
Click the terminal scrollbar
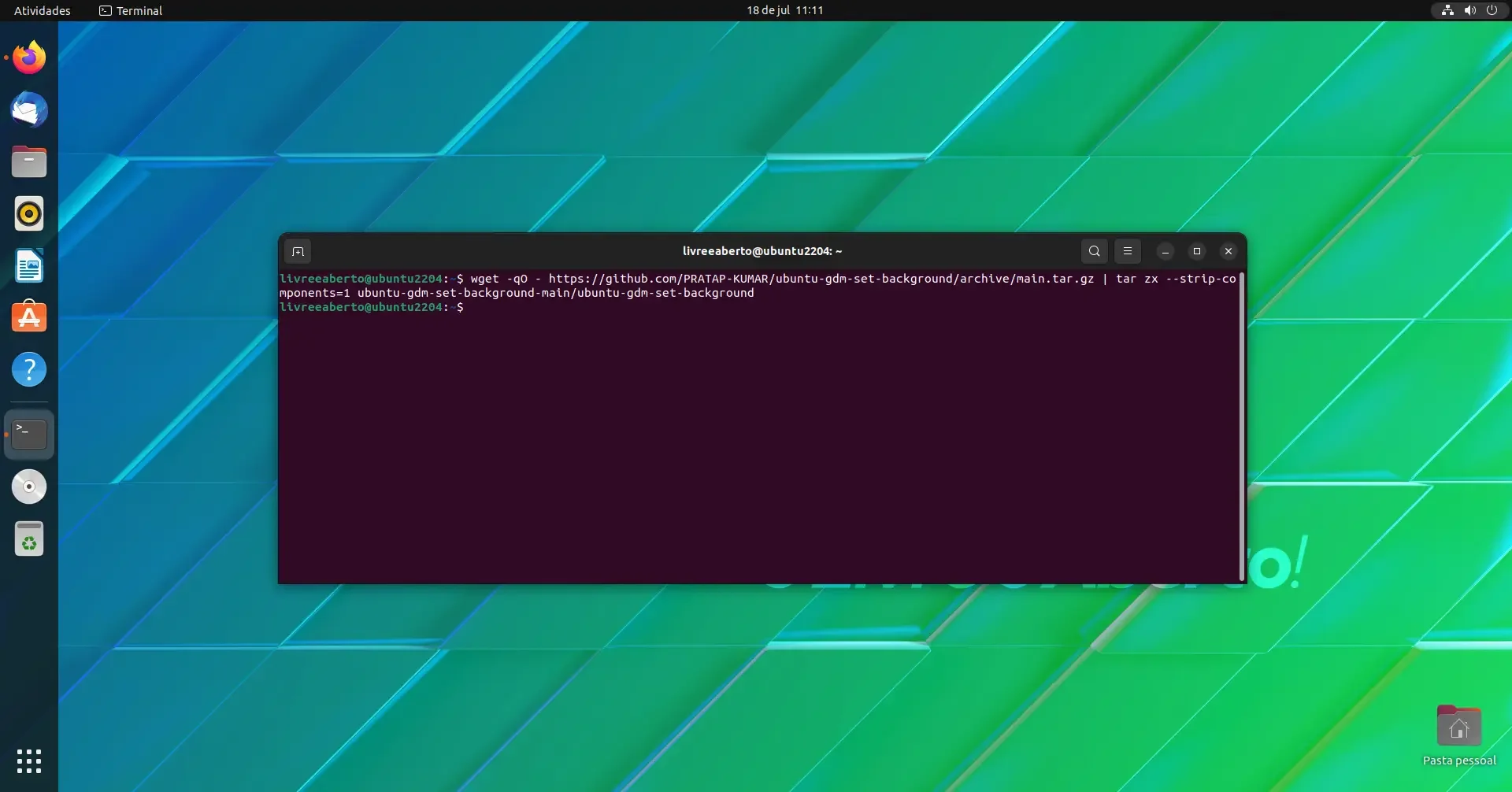1242,427
